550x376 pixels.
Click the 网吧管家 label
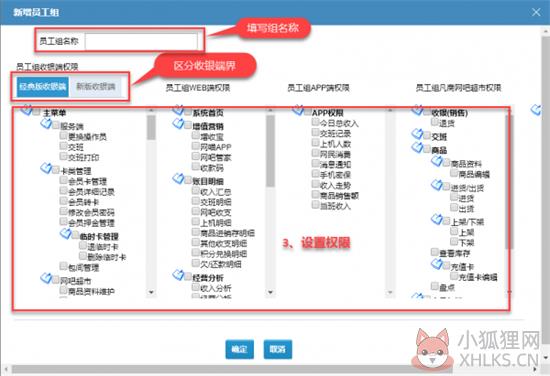coord(216,158)
